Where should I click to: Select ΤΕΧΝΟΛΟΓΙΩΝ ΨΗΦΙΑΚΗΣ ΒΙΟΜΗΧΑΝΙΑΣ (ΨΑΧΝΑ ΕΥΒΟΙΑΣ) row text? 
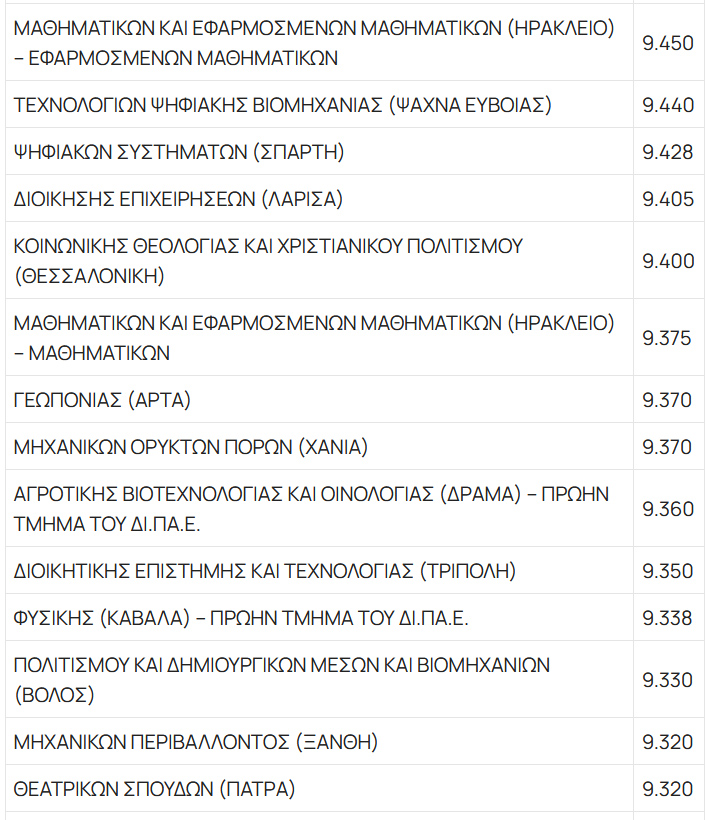tap(283, 105)
